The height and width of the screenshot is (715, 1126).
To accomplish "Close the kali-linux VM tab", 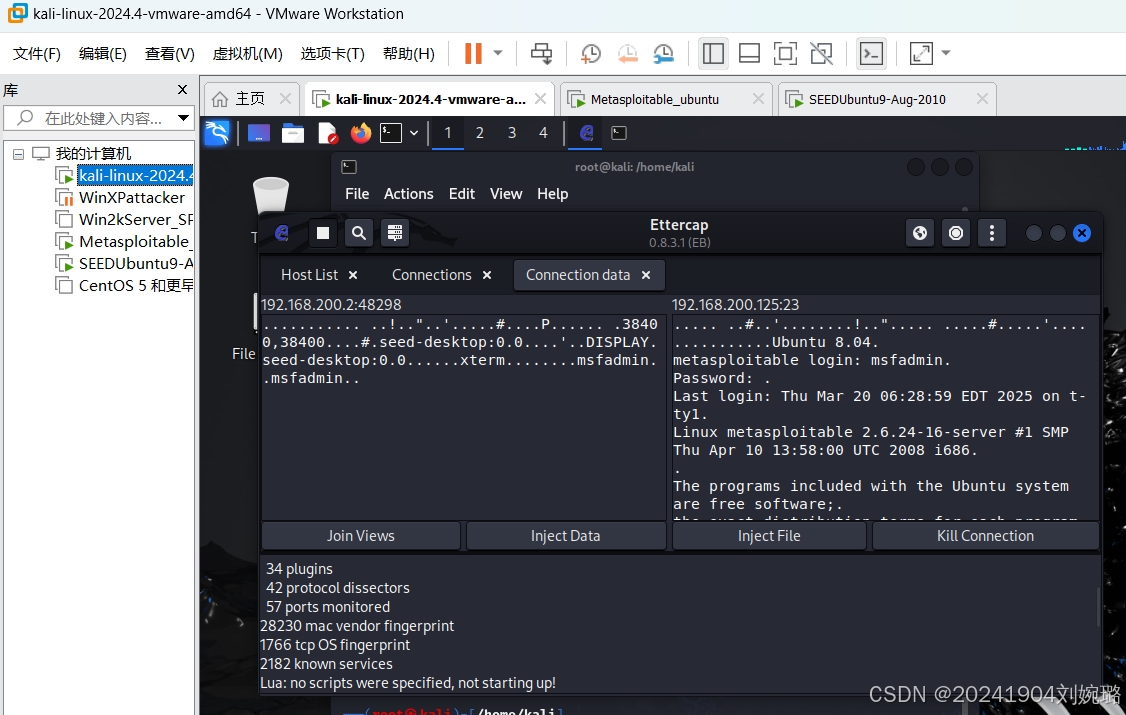I will click(541, 98).
